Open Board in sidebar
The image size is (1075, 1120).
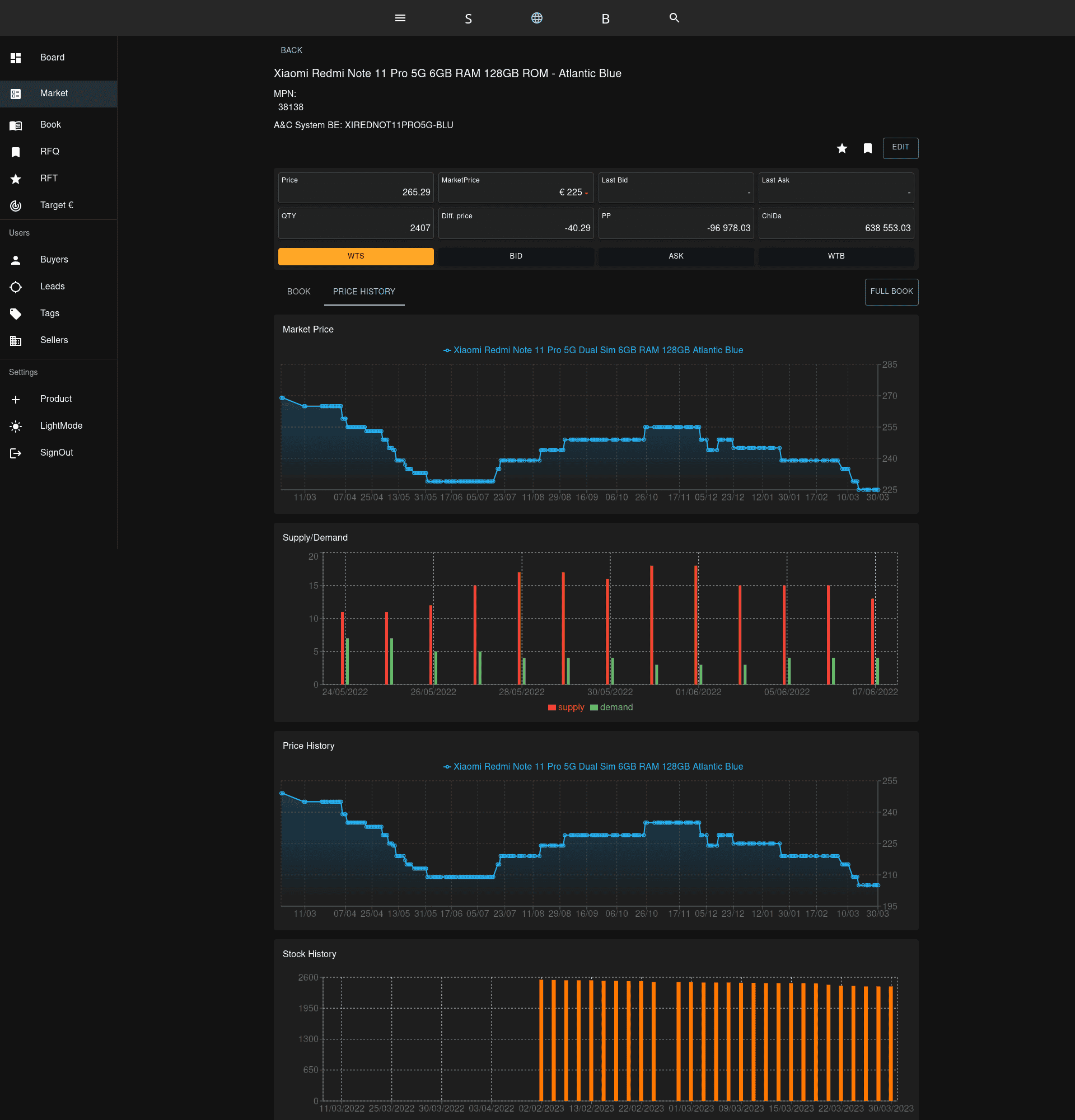point(58,58)
